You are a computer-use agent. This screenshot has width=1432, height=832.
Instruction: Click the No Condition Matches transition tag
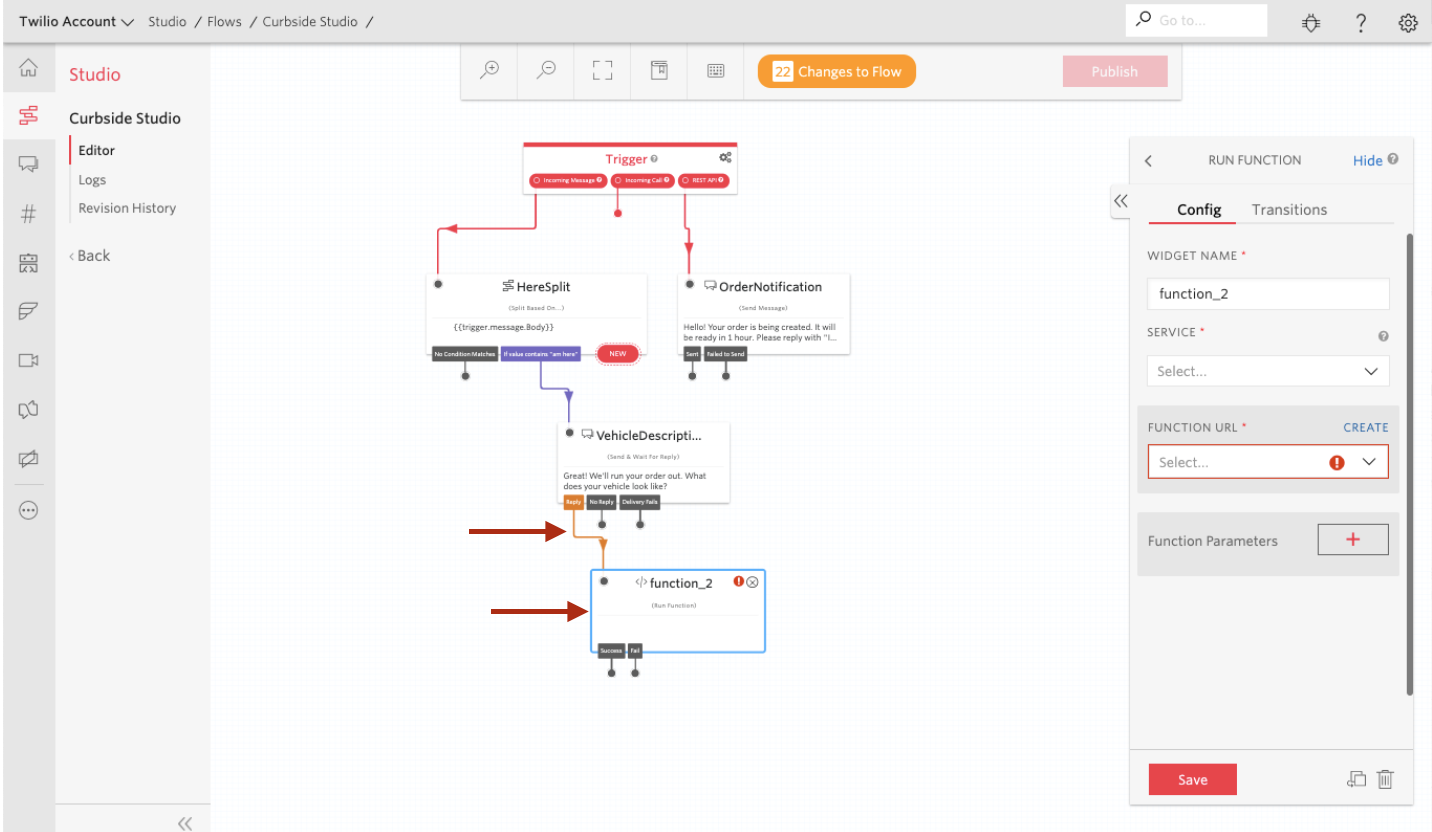(465, 354)
